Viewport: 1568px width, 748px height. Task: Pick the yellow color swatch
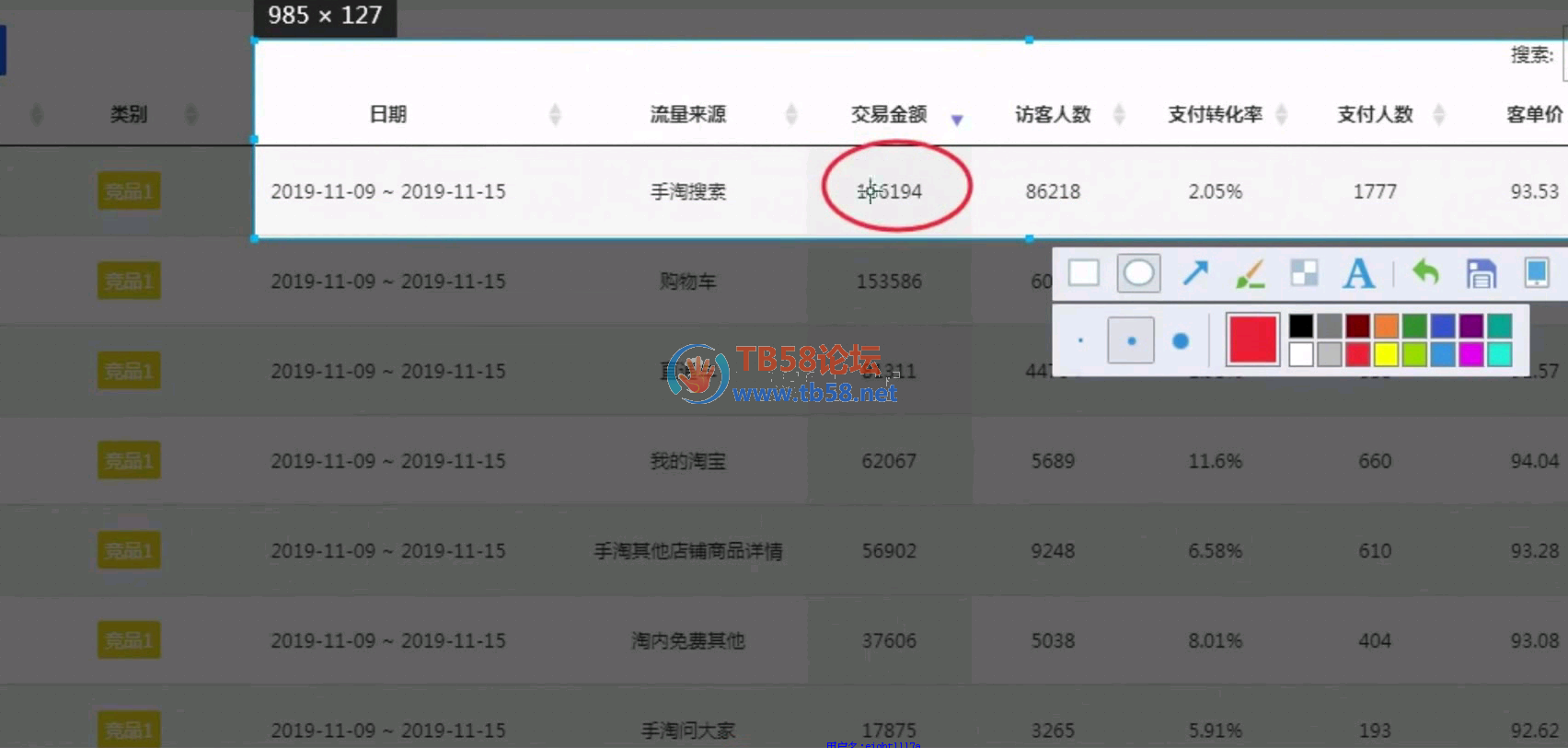click(x=1386, y=354)
